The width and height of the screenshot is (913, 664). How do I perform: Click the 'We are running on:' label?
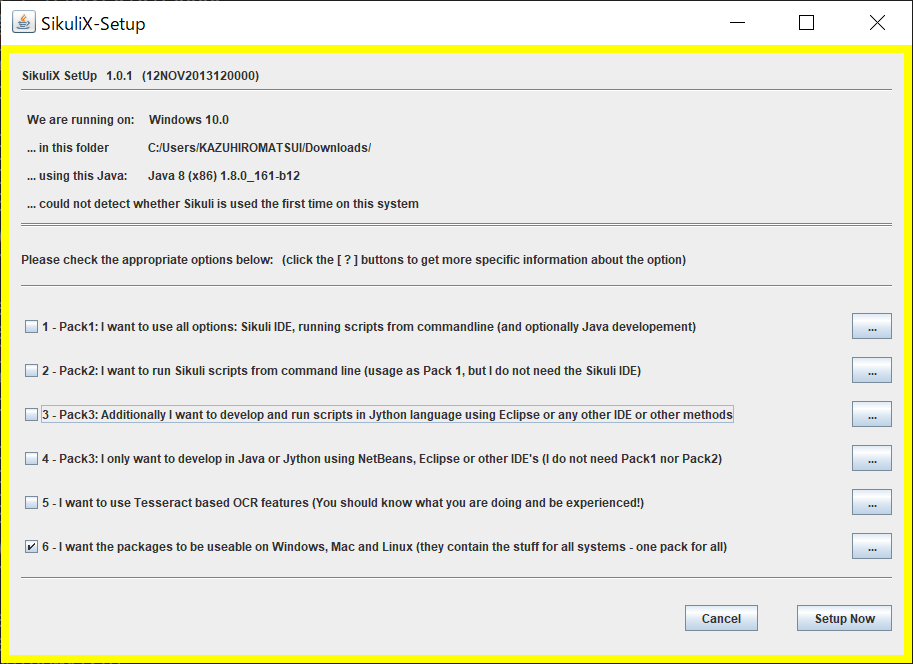point(80,120)
